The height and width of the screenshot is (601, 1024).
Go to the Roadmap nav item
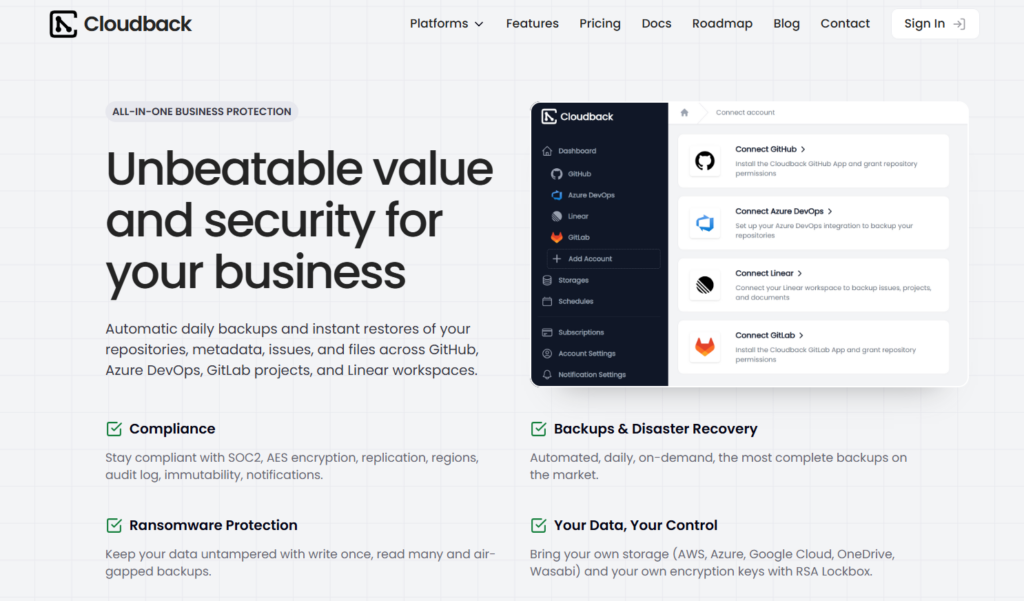coord(722,24)
